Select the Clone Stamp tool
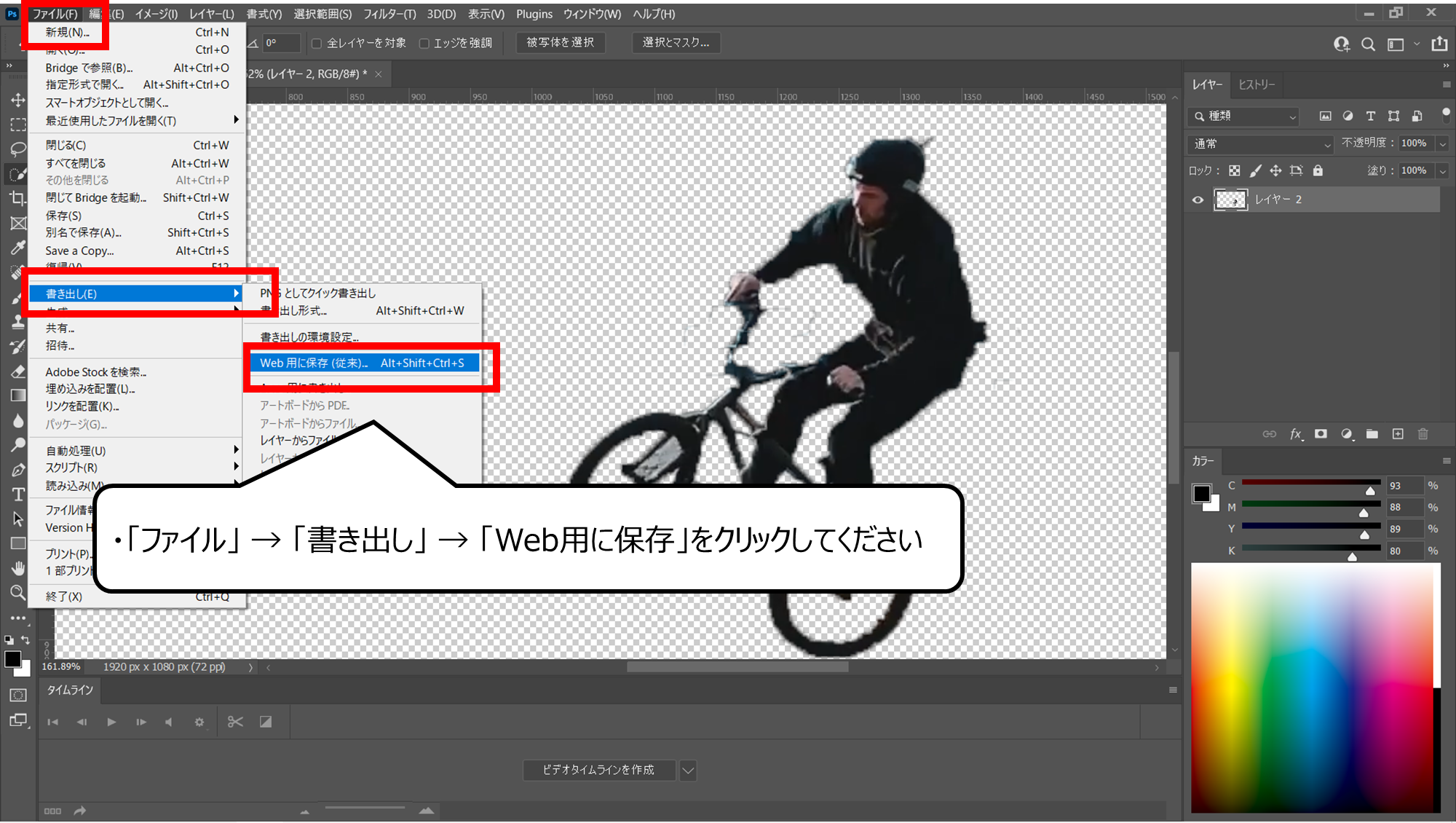1456x823 pixels. click(17, 322)
